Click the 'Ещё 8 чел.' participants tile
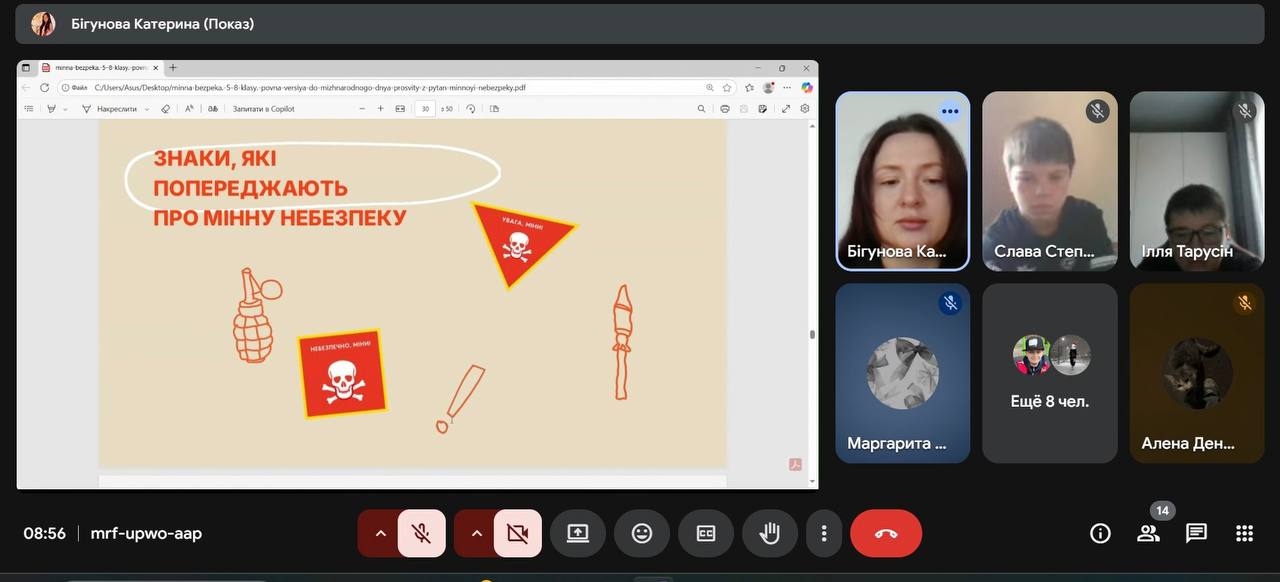1280x582 pixels. click(x=1050, y=373)
